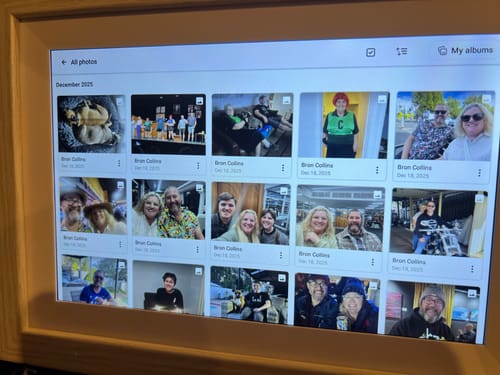Tap the image badge on floral shirt couple photo
The image size is (500, 375).
tap(199, 188)
